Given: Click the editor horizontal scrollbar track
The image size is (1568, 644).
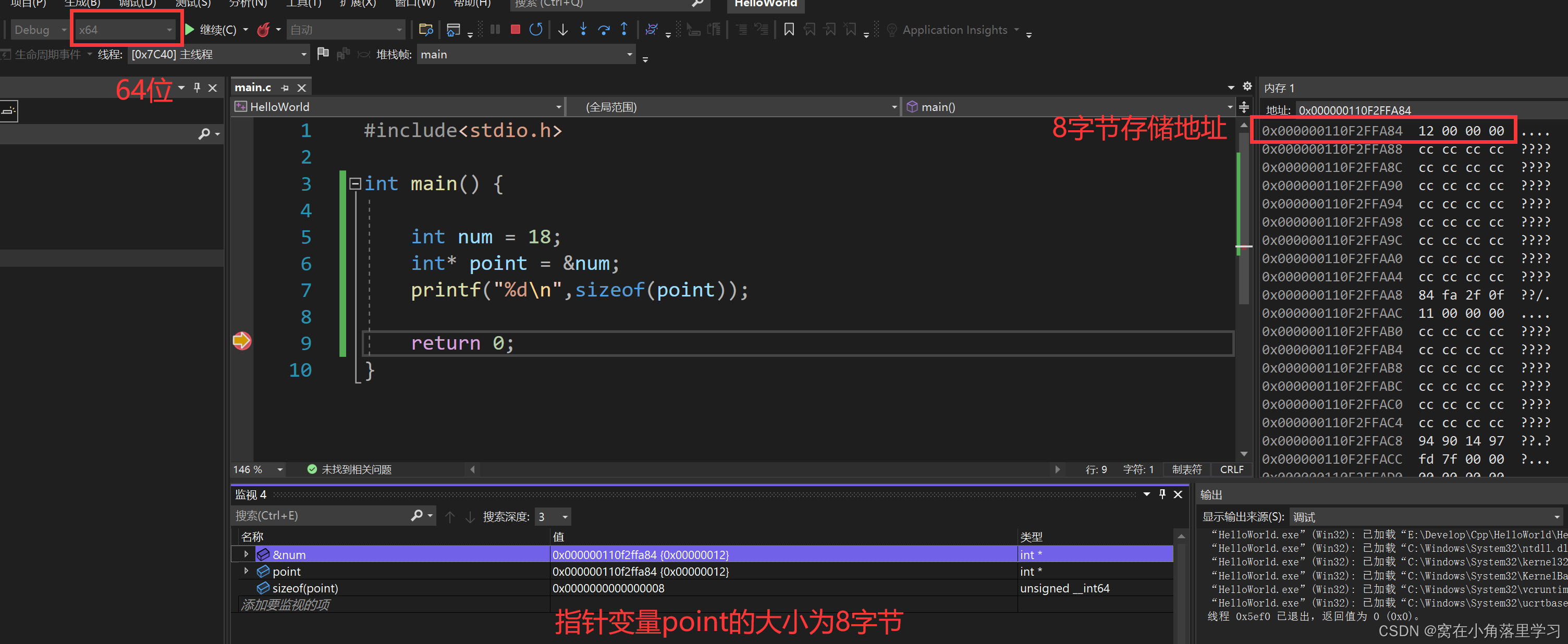Looking at the screenshot, I should 765,469.
